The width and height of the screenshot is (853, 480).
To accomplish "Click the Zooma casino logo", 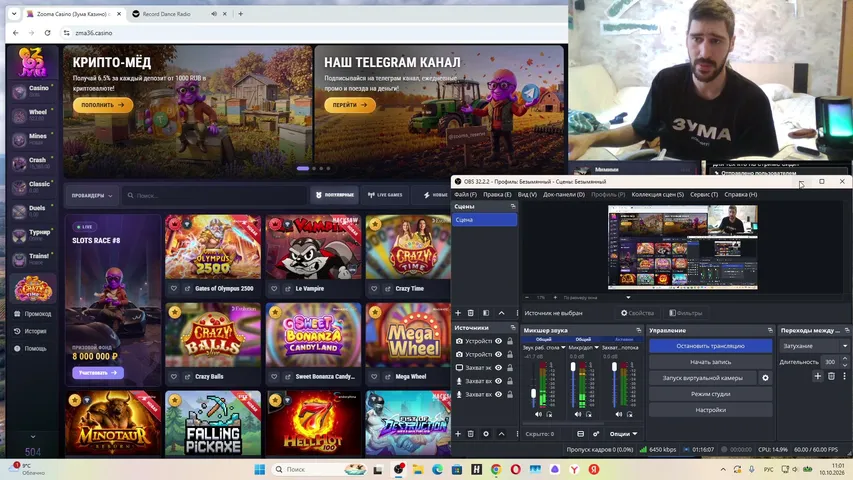I will 33,63.
